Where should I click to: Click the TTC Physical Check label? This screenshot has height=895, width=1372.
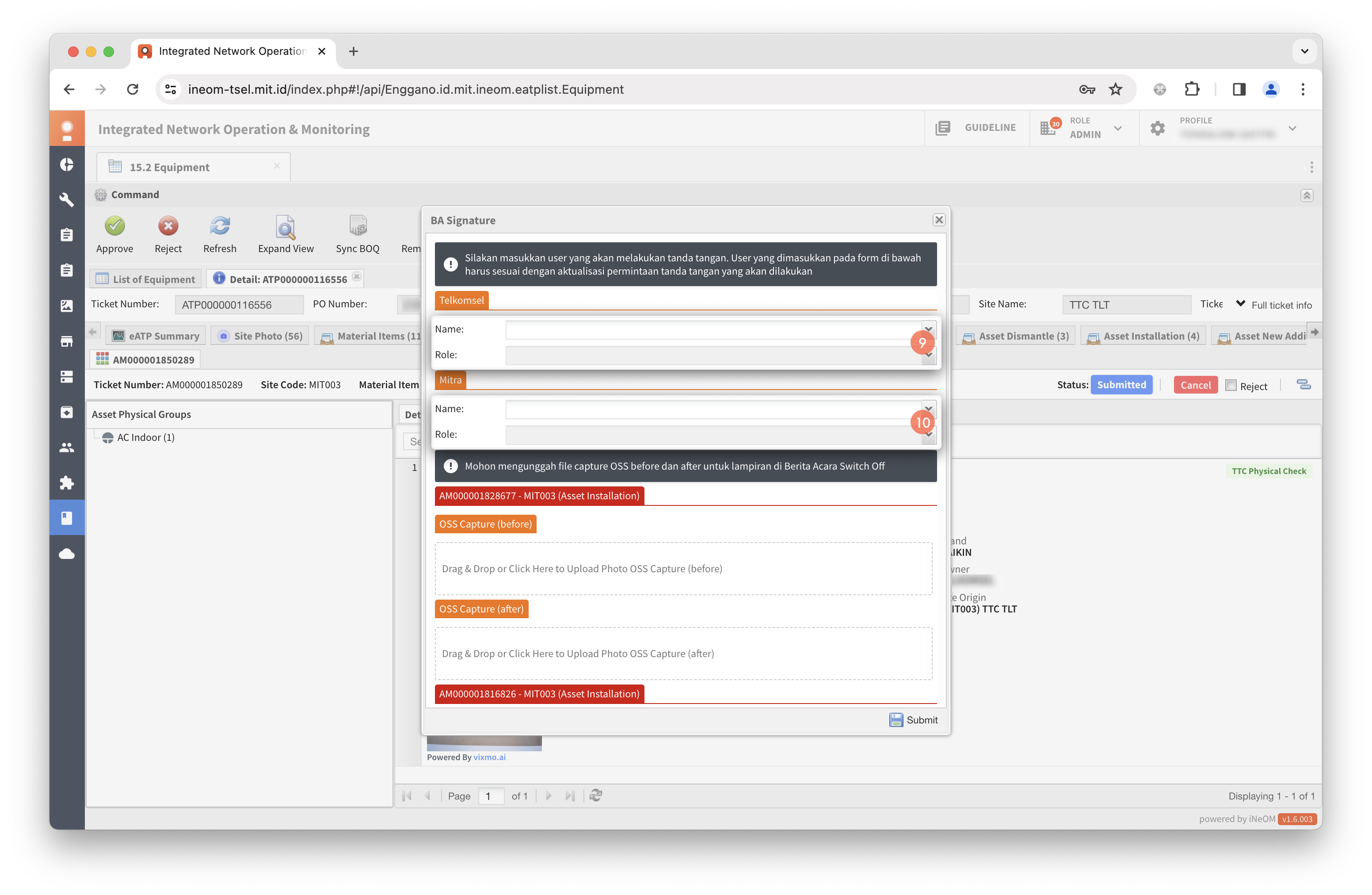point(1268,471)
